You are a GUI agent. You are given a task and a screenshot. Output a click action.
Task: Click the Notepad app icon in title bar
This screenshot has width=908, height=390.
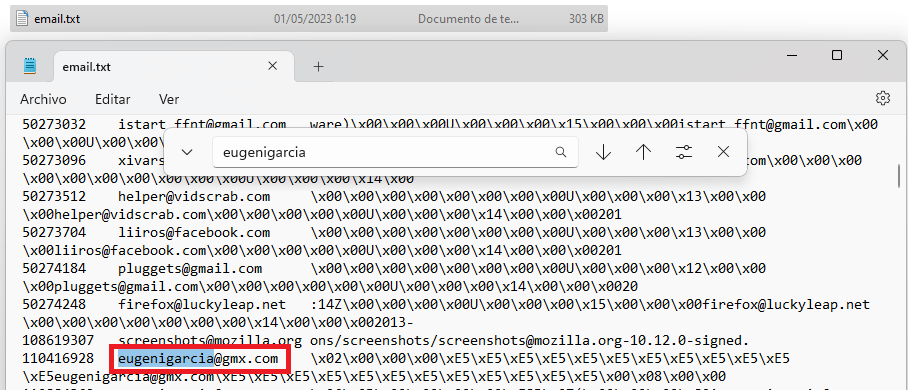29,65
